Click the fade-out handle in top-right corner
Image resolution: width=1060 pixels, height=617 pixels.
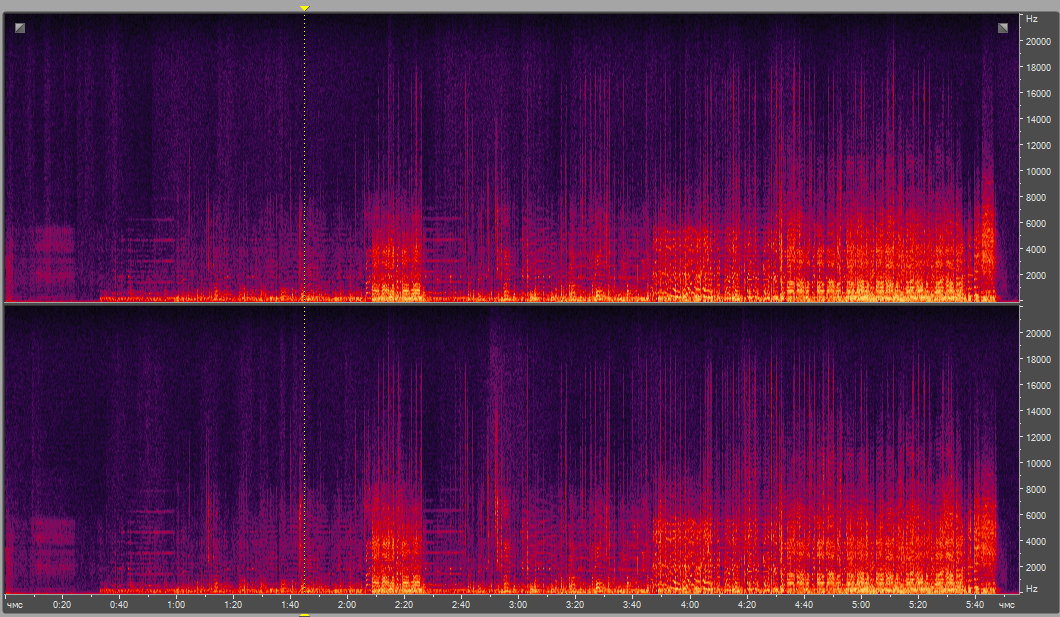1003,28
